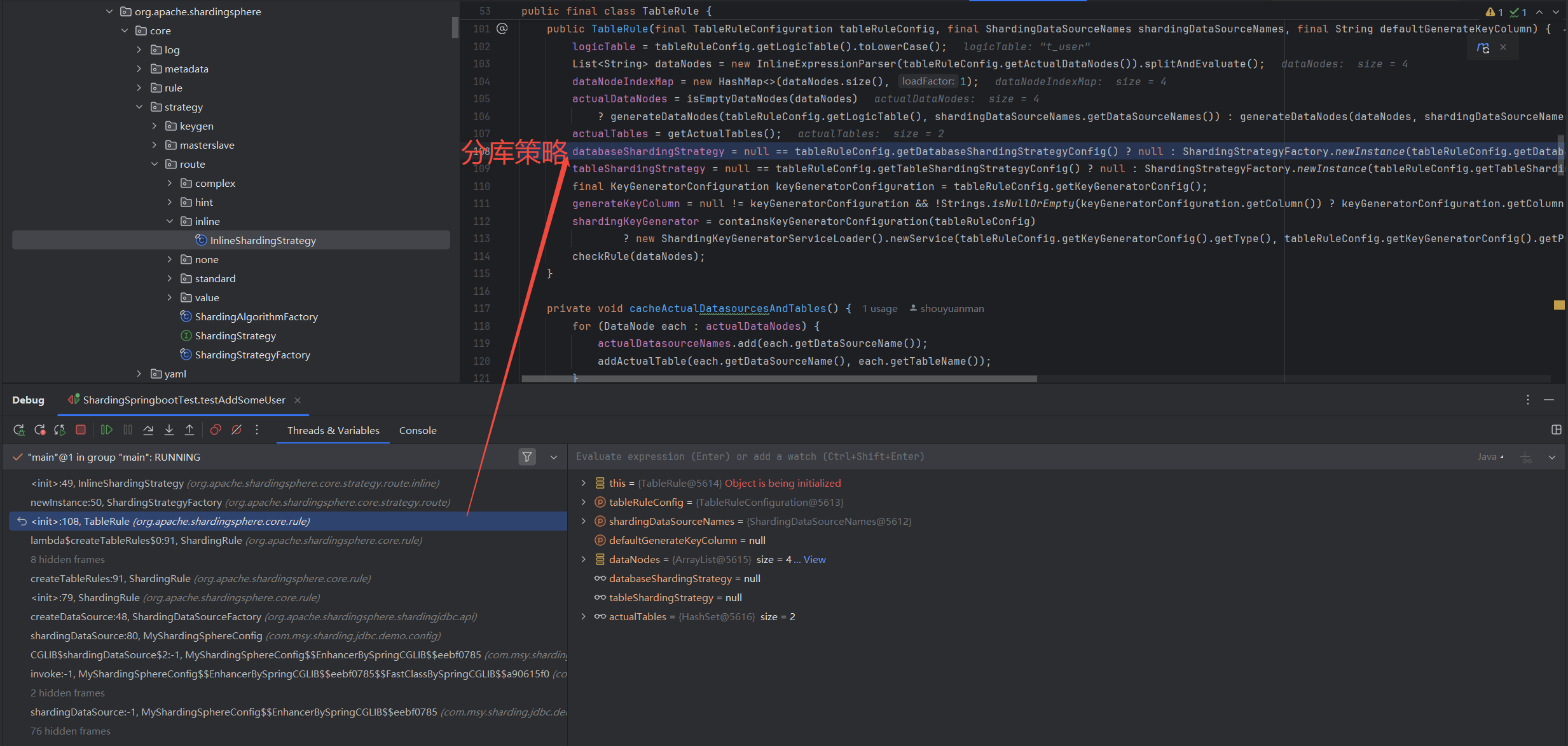Click View link for dataNodes

click(x=814, y=559)
